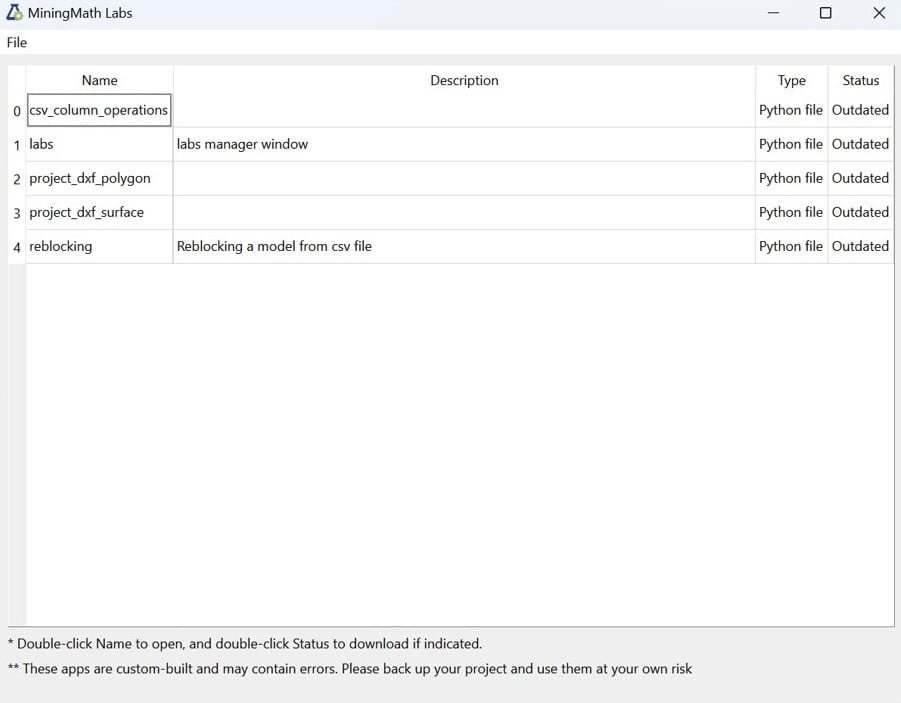
Task: Click the Name column header
Action: pos(99,80)
